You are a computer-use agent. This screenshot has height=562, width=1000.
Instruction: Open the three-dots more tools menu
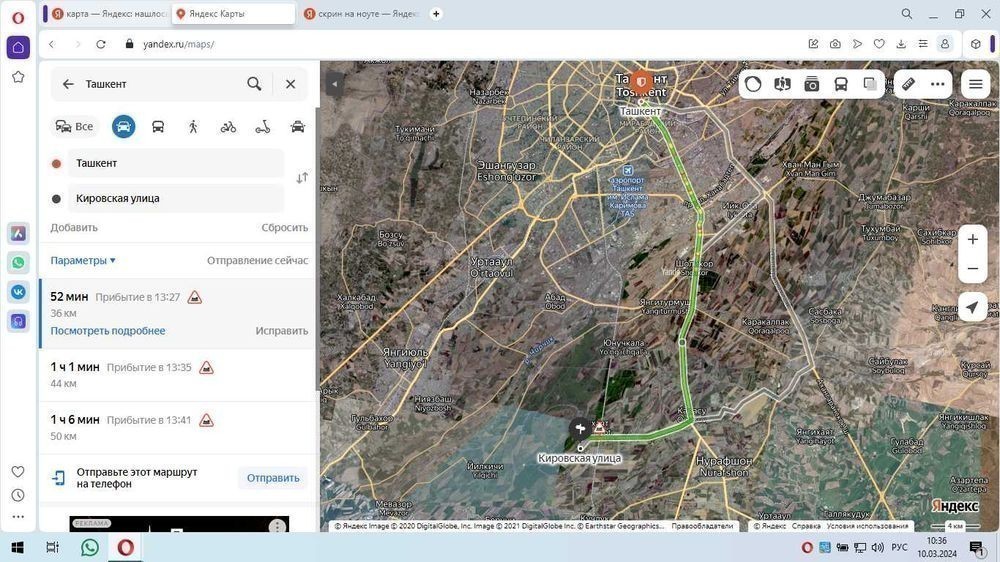(937, 84)
